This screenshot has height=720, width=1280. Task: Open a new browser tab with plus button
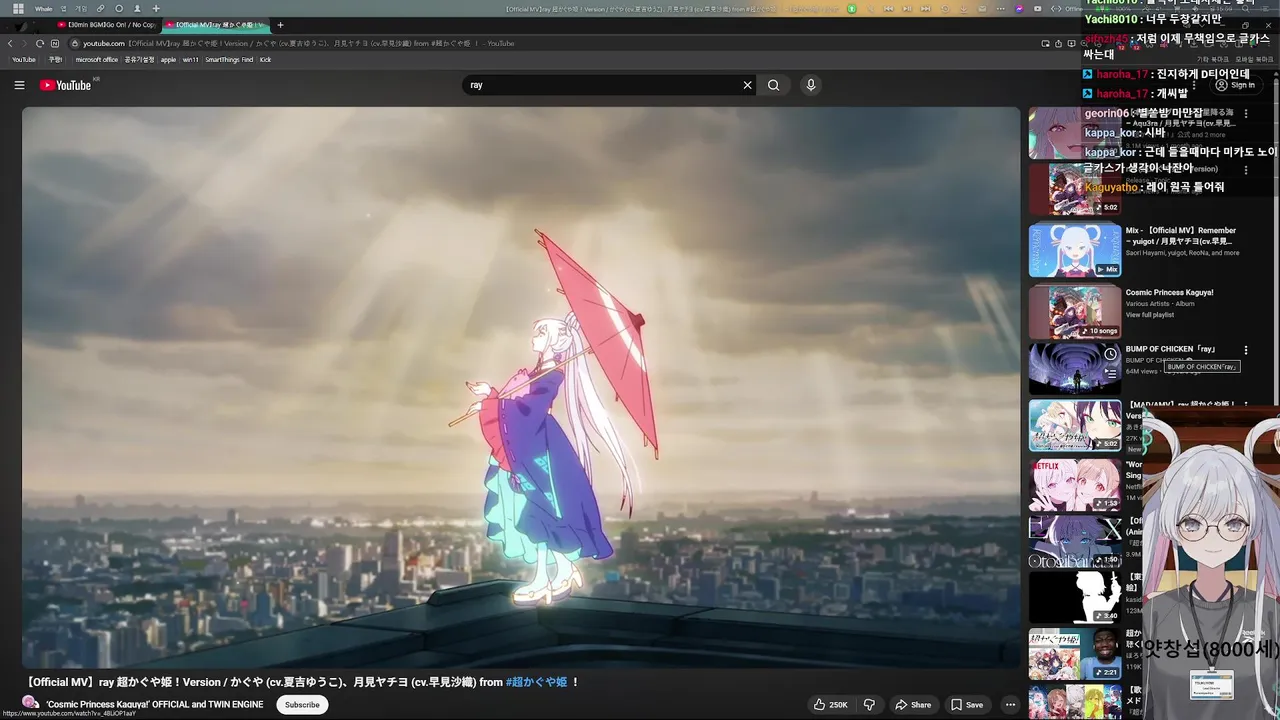coord(280,24)
